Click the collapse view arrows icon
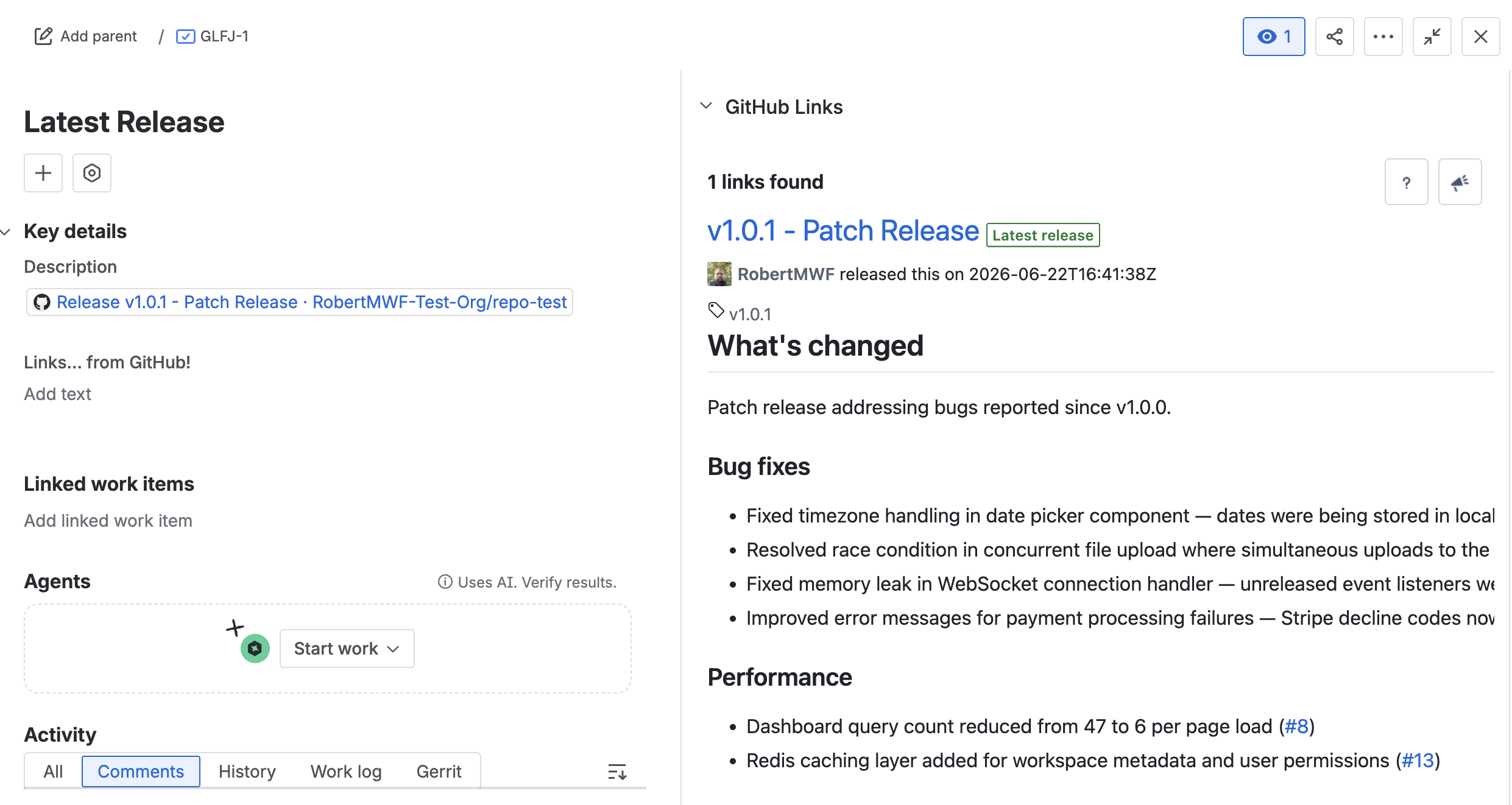 (1432, 37)
